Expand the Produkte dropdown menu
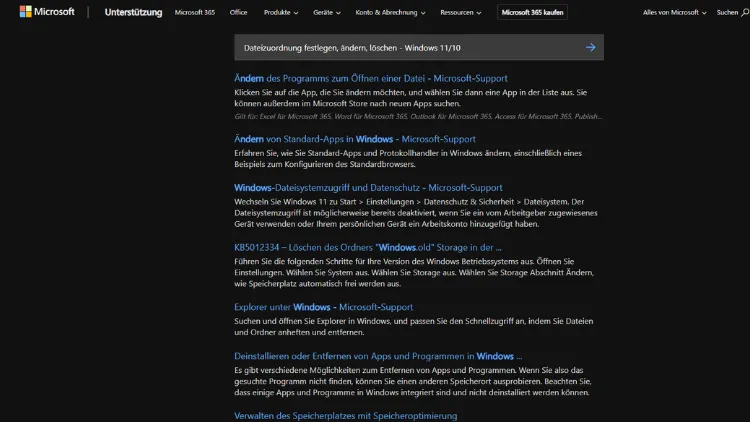Screen dimensions: 750x422 tap(281, 12)
